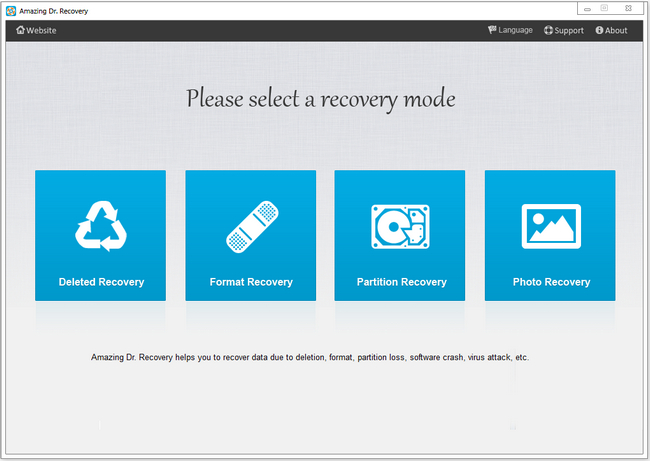Open the About menu text

point(616,30)
